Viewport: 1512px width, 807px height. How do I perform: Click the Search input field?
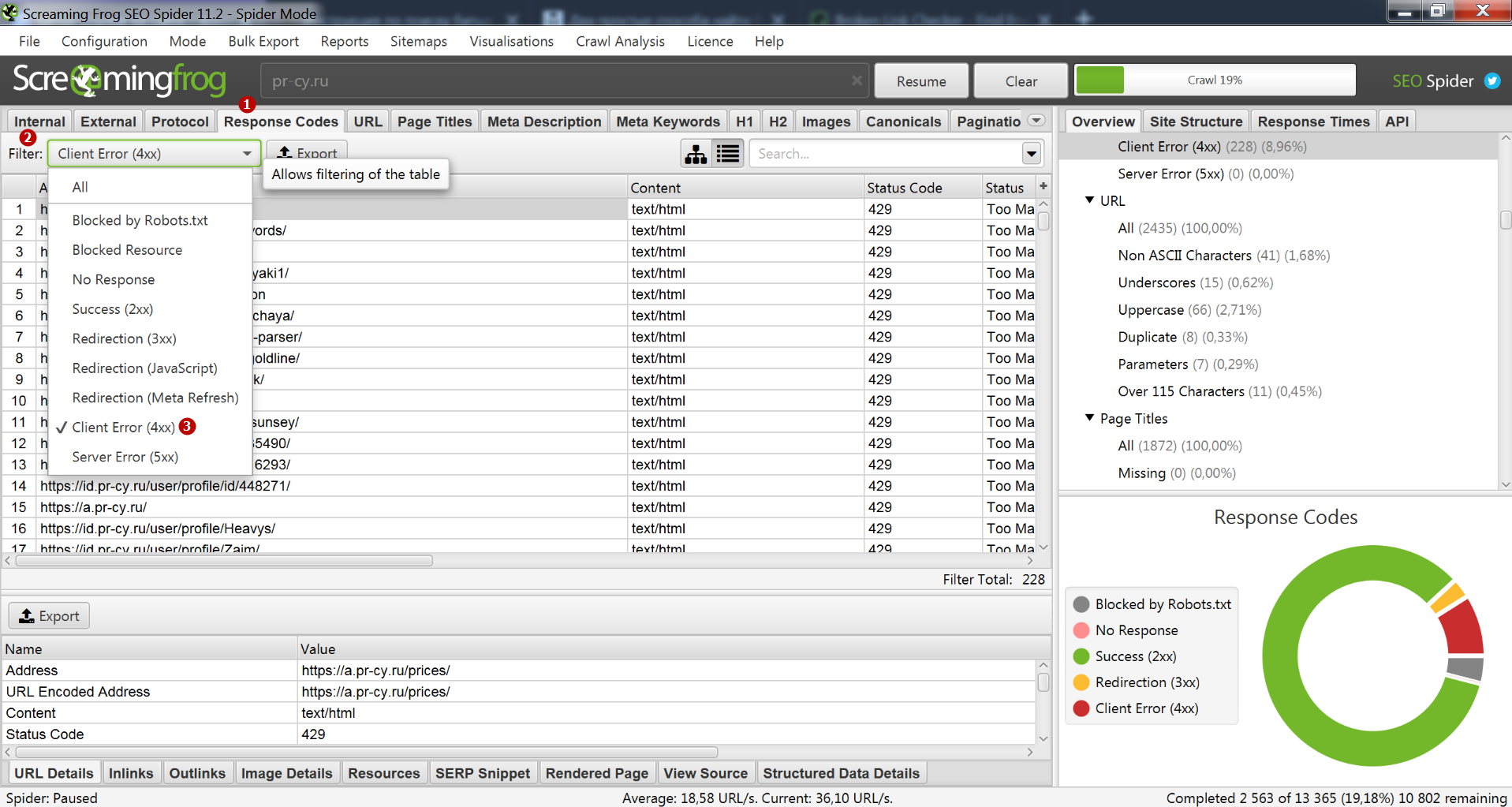click(883, 154)
